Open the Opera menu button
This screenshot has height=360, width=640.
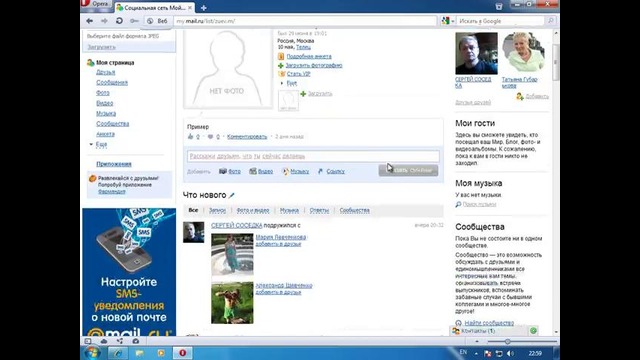click(x=96, y=4)
